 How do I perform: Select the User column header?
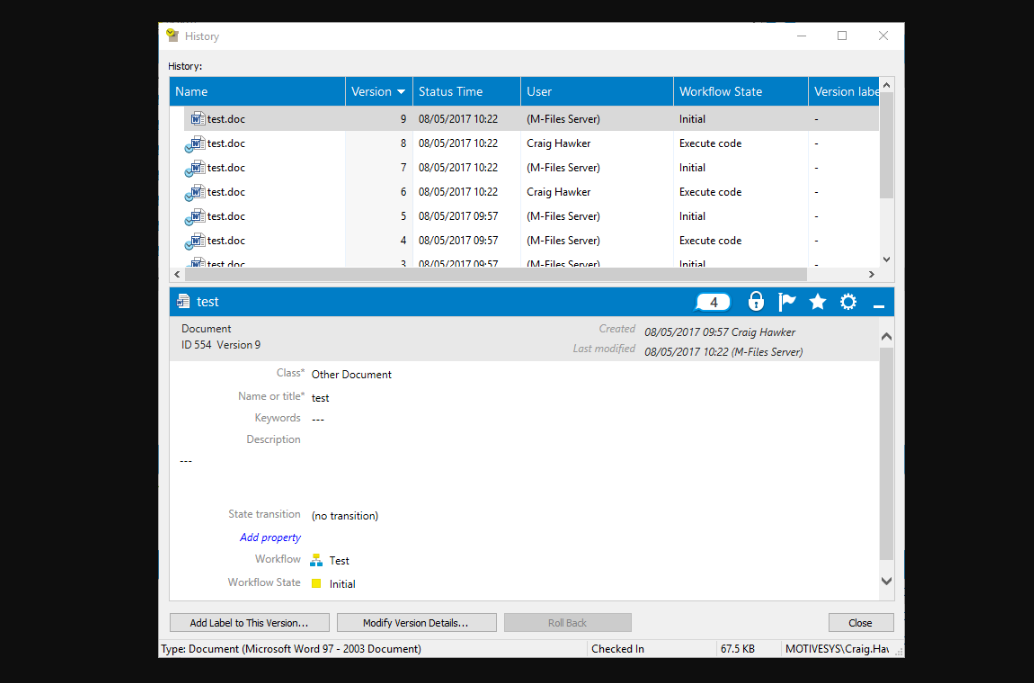coord(540,91)
